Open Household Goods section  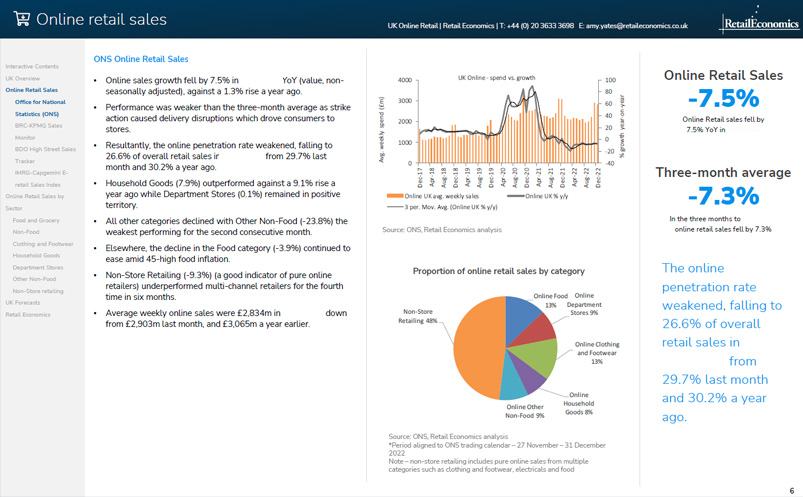[36, 256]
